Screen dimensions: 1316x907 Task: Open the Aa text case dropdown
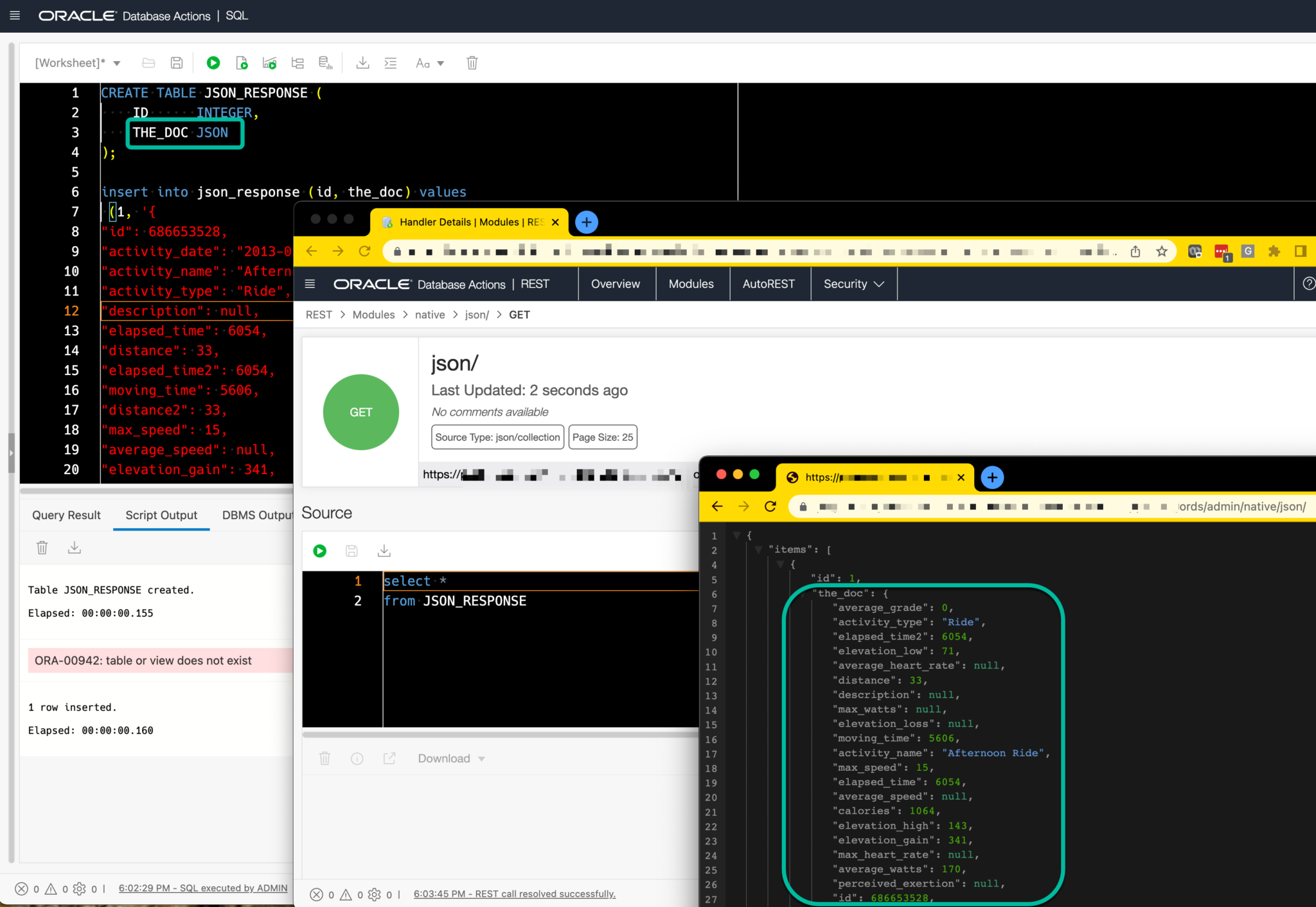pyautogui.click(x=430, y=63)
